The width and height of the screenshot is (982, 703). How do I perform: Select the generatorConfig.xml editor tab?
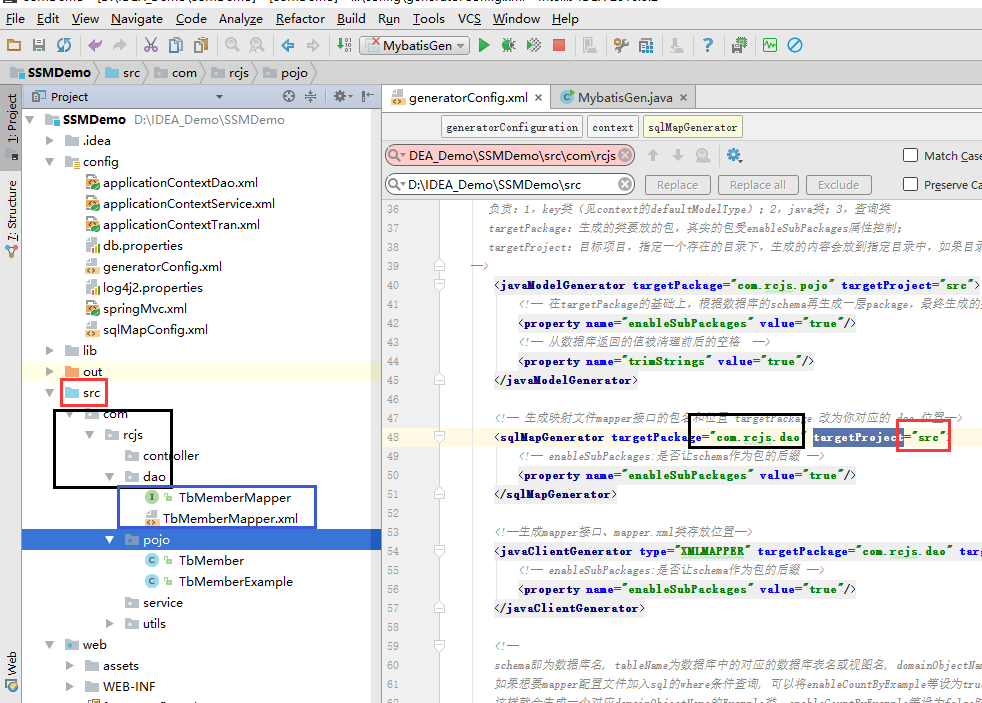point(467,98)
